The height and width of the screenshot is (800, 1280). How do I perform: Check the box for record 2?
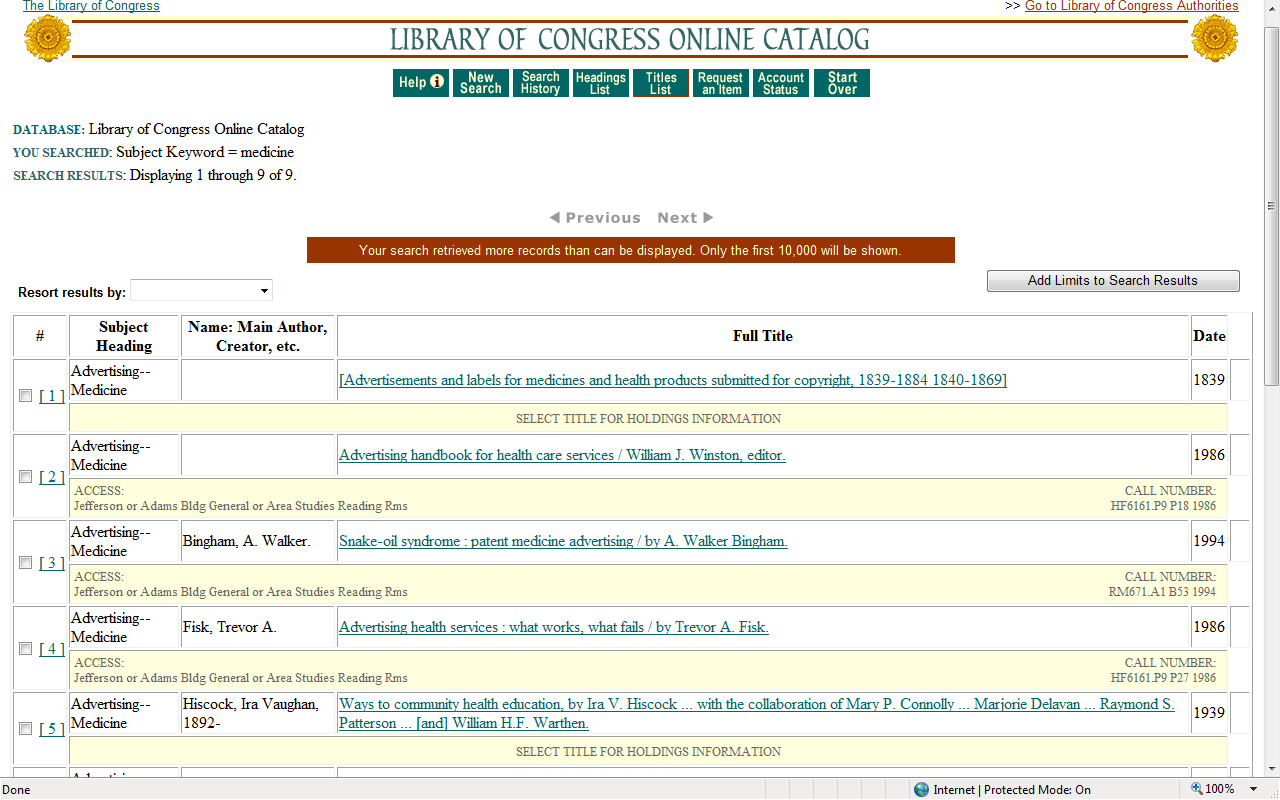click(x=26, y=477)
